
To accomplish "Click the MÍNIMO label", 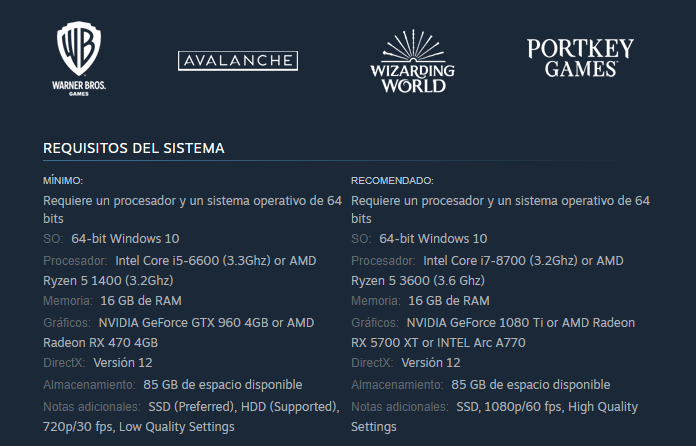I will (63, 181).
